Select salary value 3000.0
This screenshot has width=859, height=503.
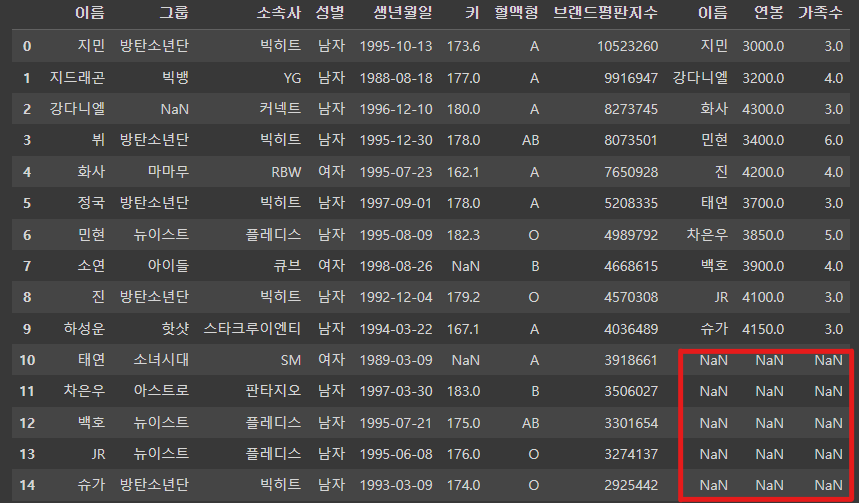coord(763,46)
